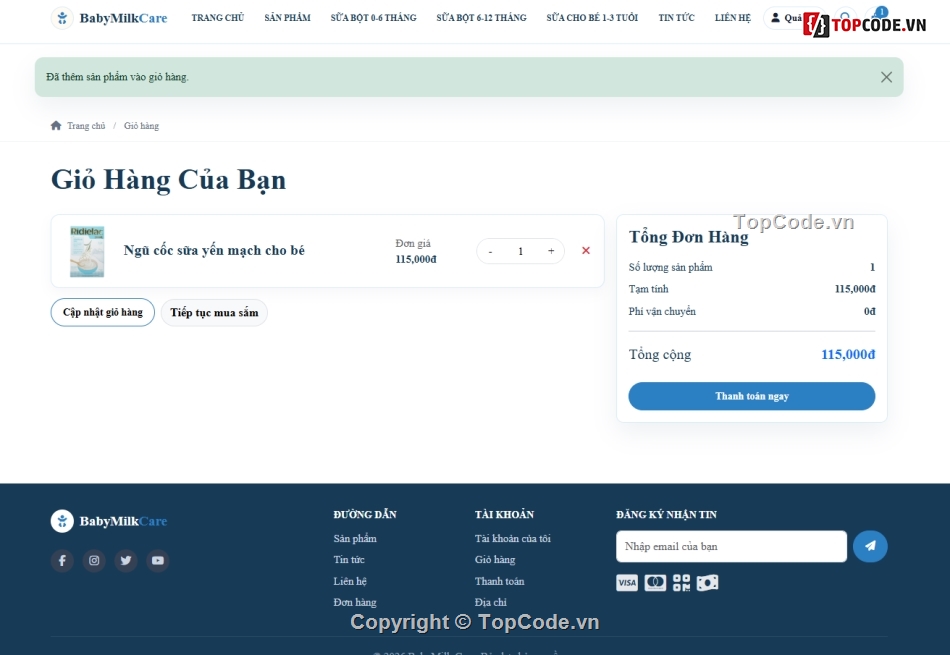Click the newsletter email input field
Image resolution: width=950 pixels, height=655 pixels.
(731, 547)
